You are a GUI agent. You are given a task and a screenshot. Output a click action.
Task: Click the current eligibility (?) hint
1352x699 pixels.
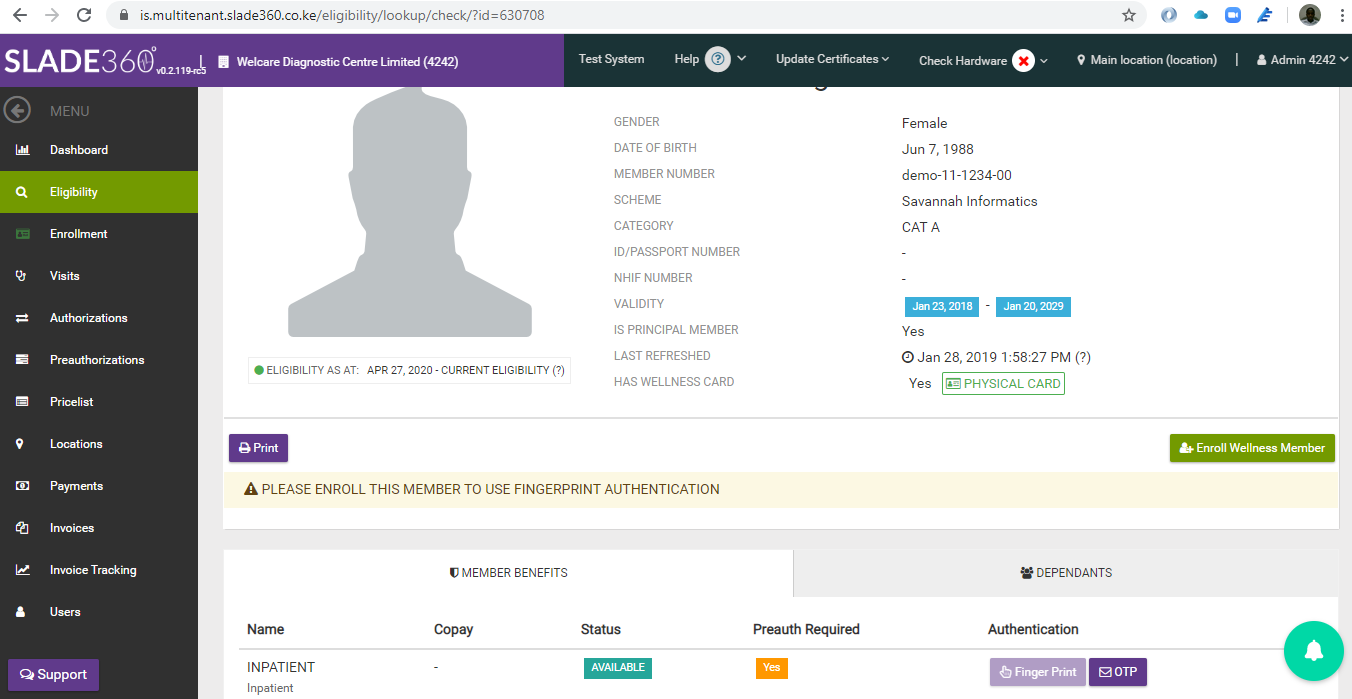click(558, 370)
